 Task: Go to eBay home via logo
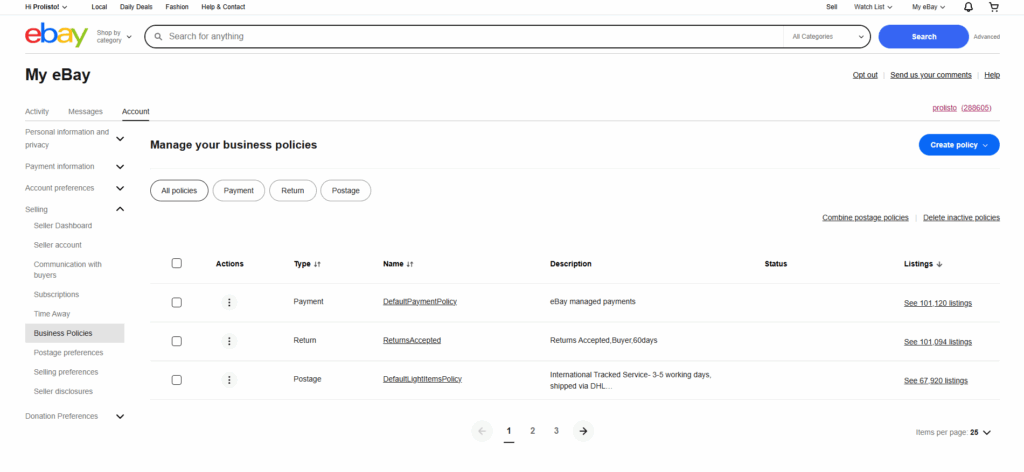pyautogui.click(x=56, y=36)
